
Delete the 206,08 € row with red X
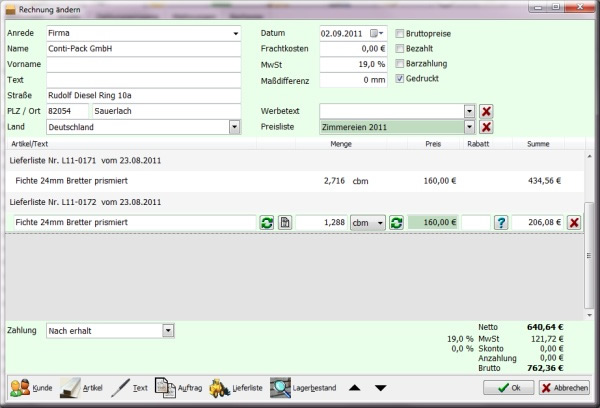point(574,222)
